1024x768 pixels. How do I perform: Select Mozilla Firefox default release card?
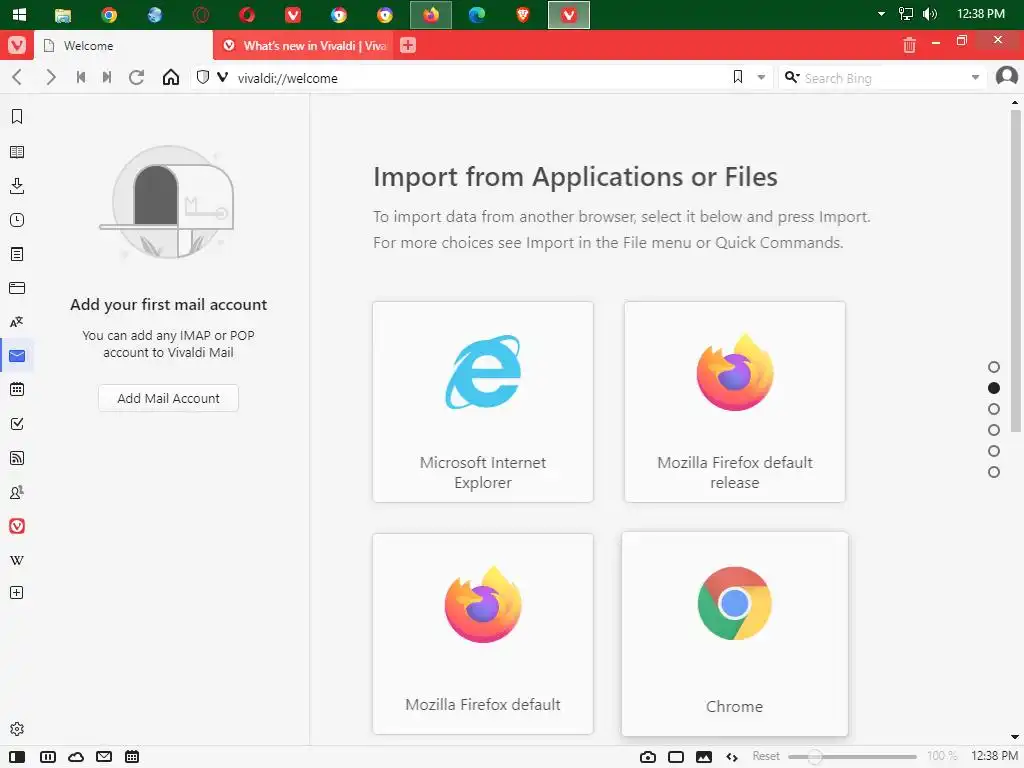pos(735,402)
